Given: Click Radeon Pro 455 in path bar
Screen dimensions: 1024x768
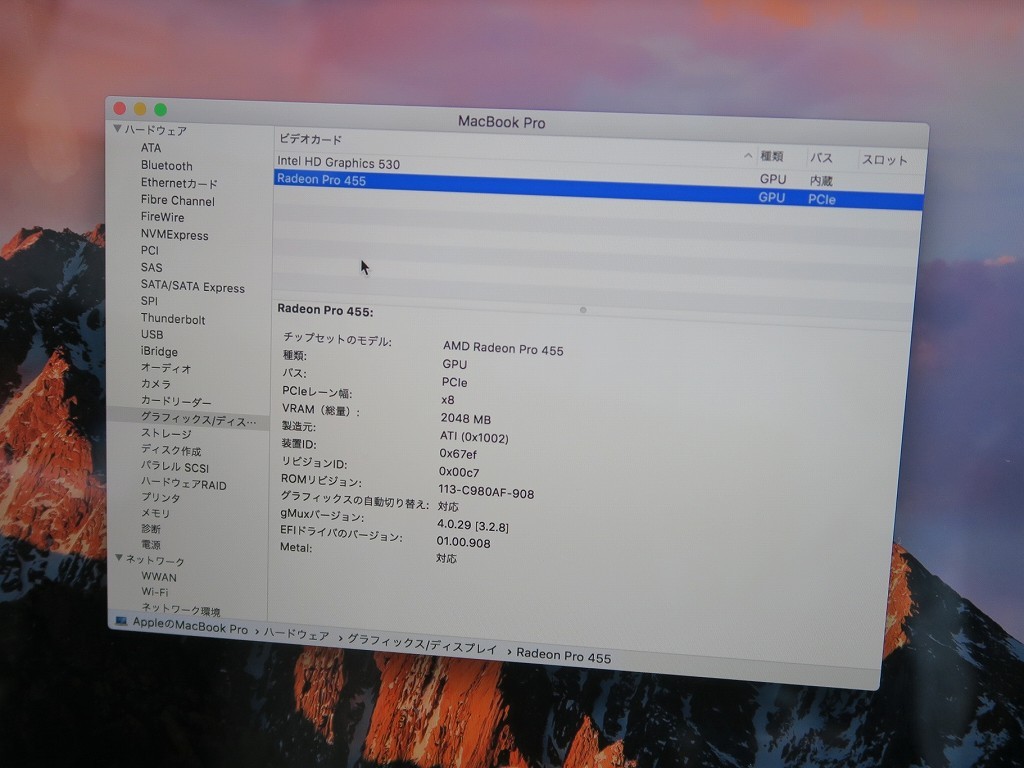Looking at the screenshot, I should (x=564, y=655).
